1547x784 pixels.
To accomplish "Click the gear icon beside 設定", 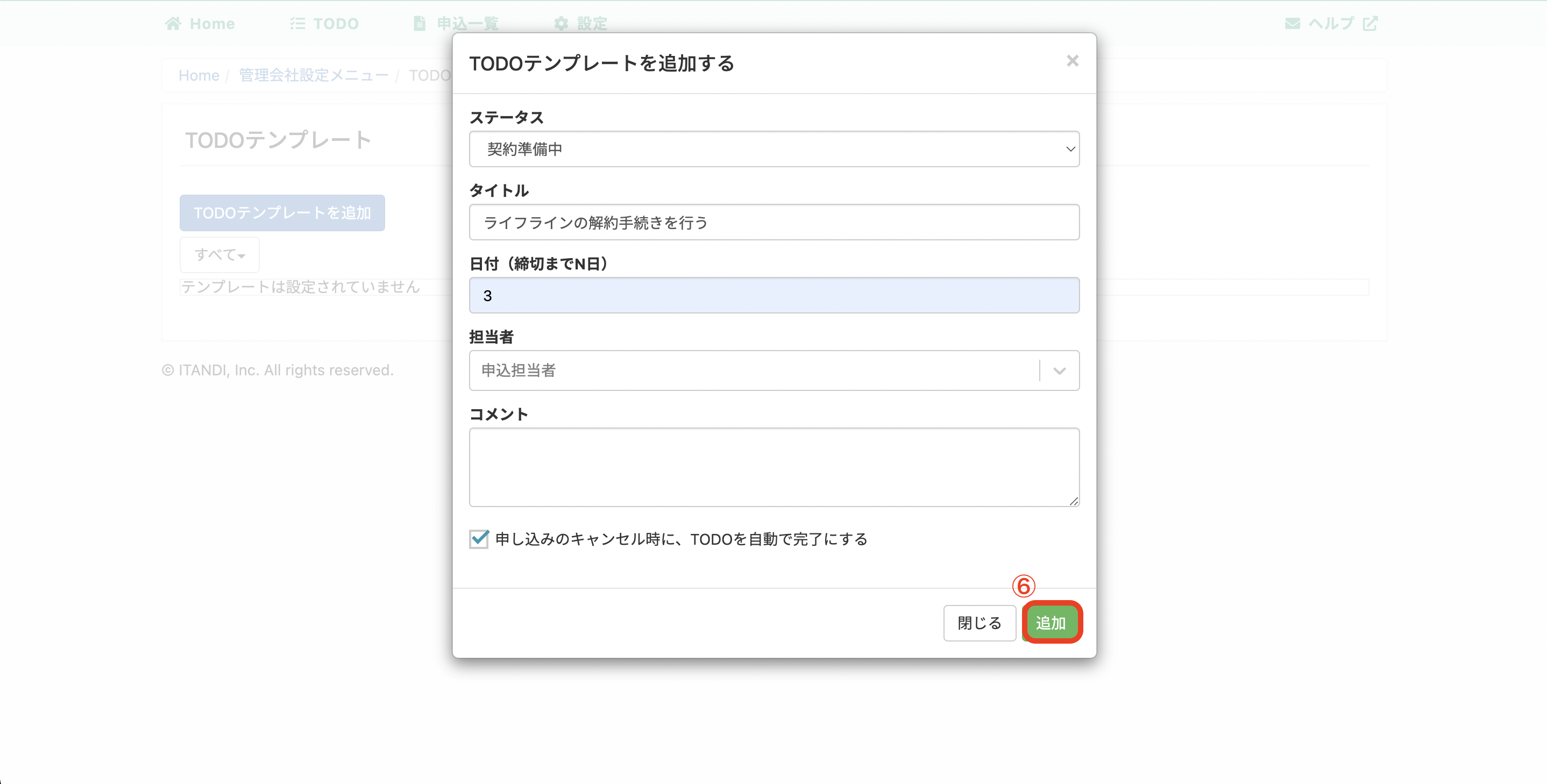I will click(561, 24).
